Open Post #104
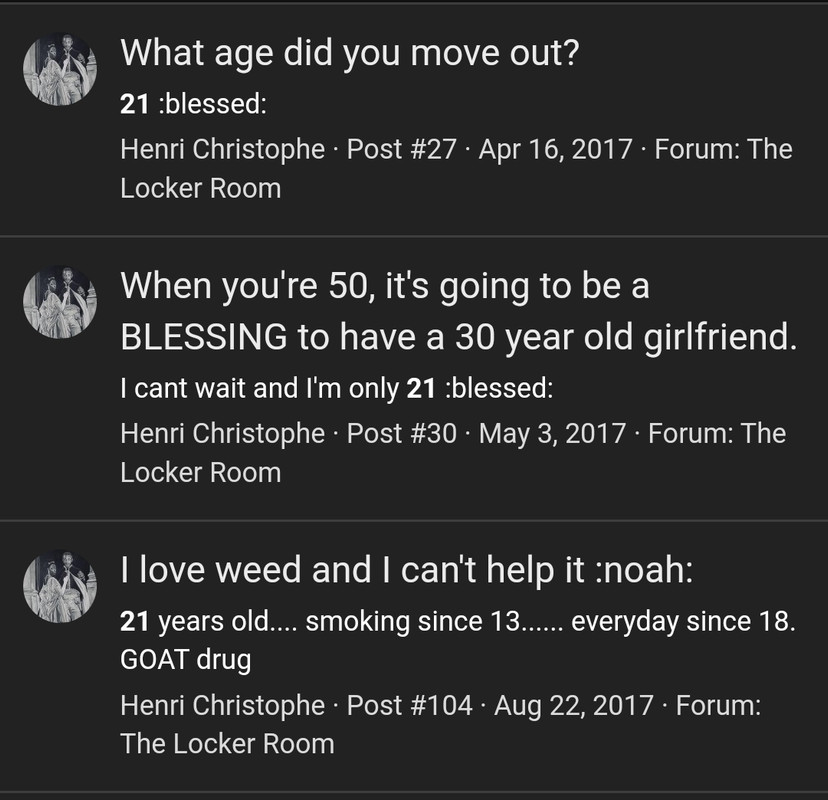 [409, 706]
